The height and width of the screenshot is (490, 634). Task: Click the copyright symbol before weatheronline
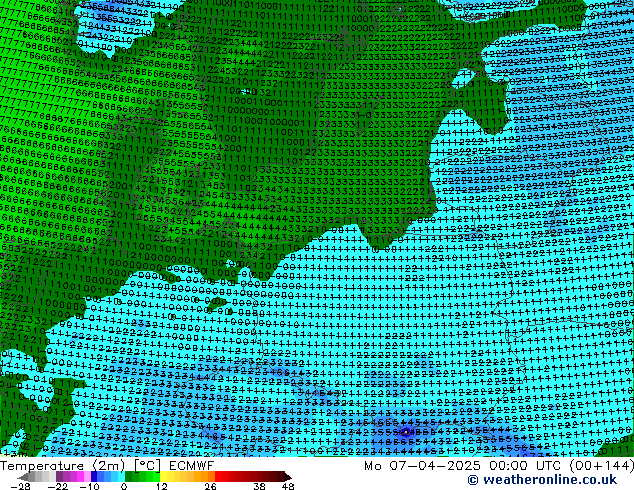(x=473, y=480)
